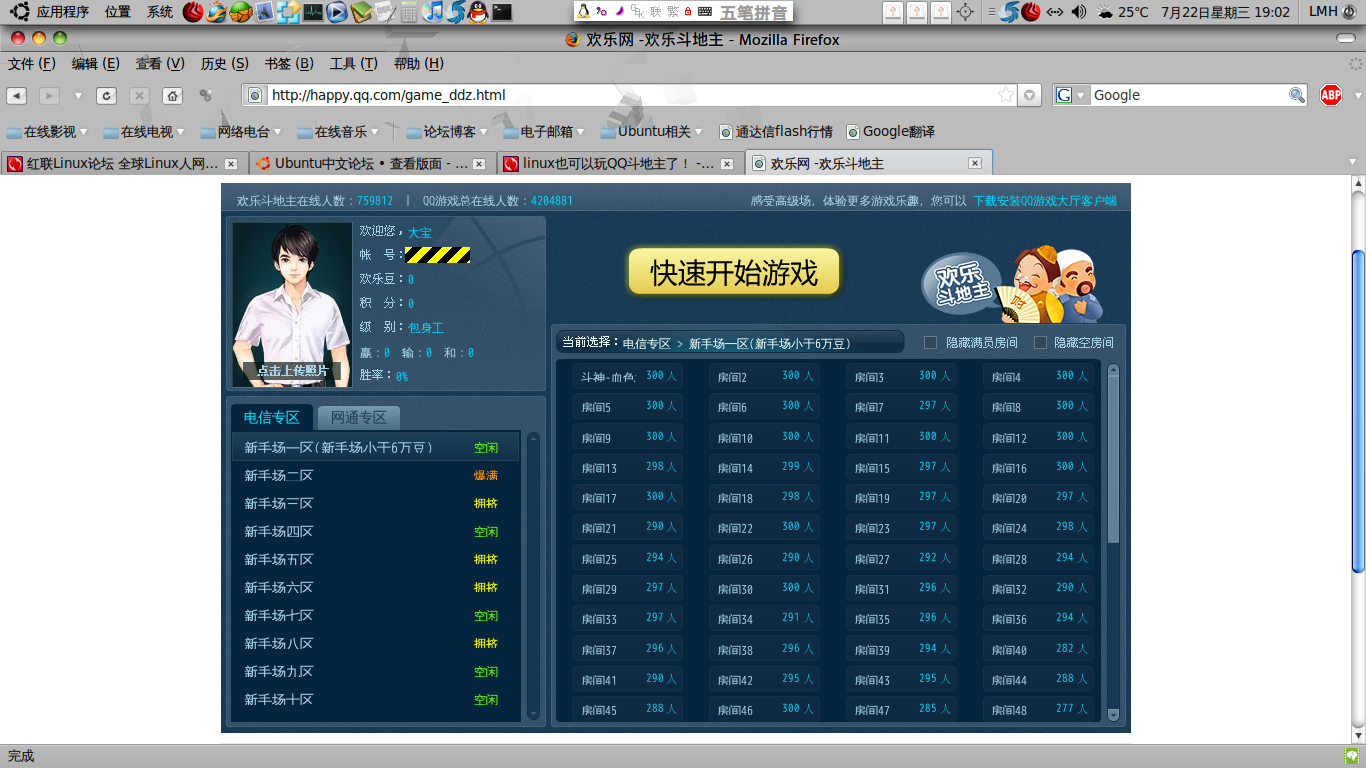Click the Reload page button
This screenshot has width=1366, height=768.
pyautogui.click(x=106, y=96)
